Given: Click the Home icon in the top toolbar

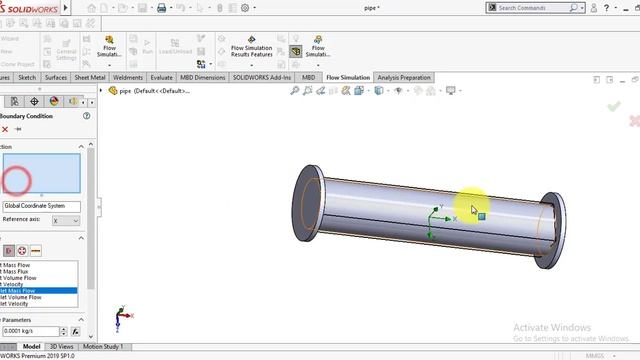Looking at the screenshot, I should click(92, 8).
